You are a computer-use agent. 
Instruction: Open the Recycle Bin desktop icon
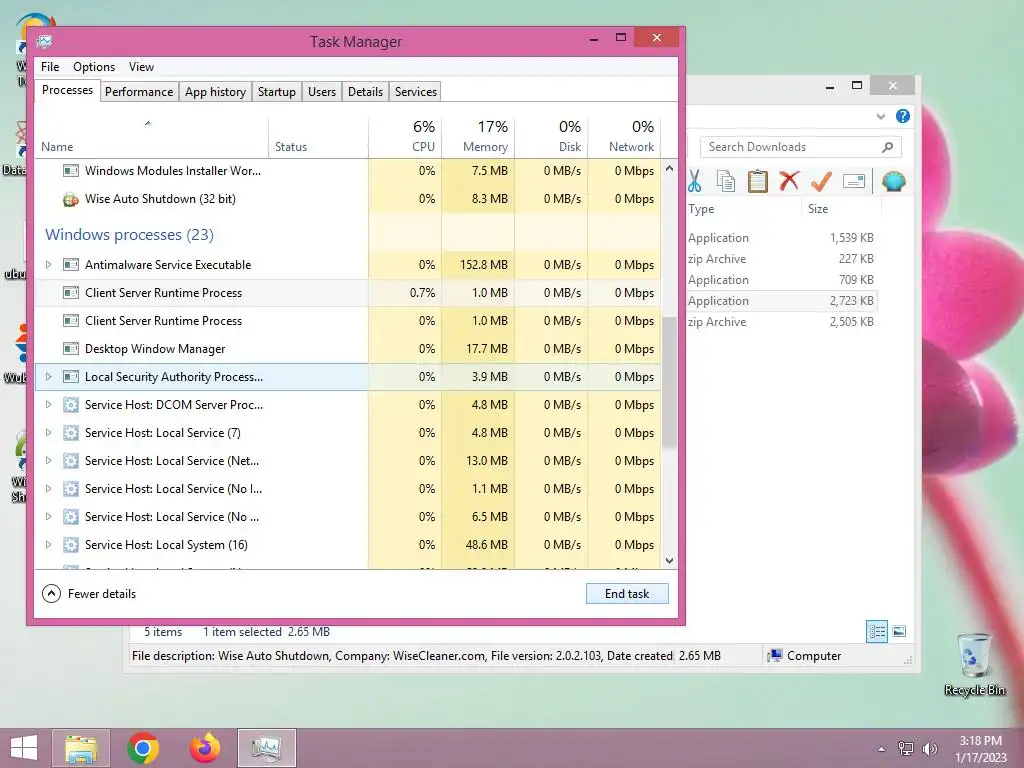click(974, 664)
